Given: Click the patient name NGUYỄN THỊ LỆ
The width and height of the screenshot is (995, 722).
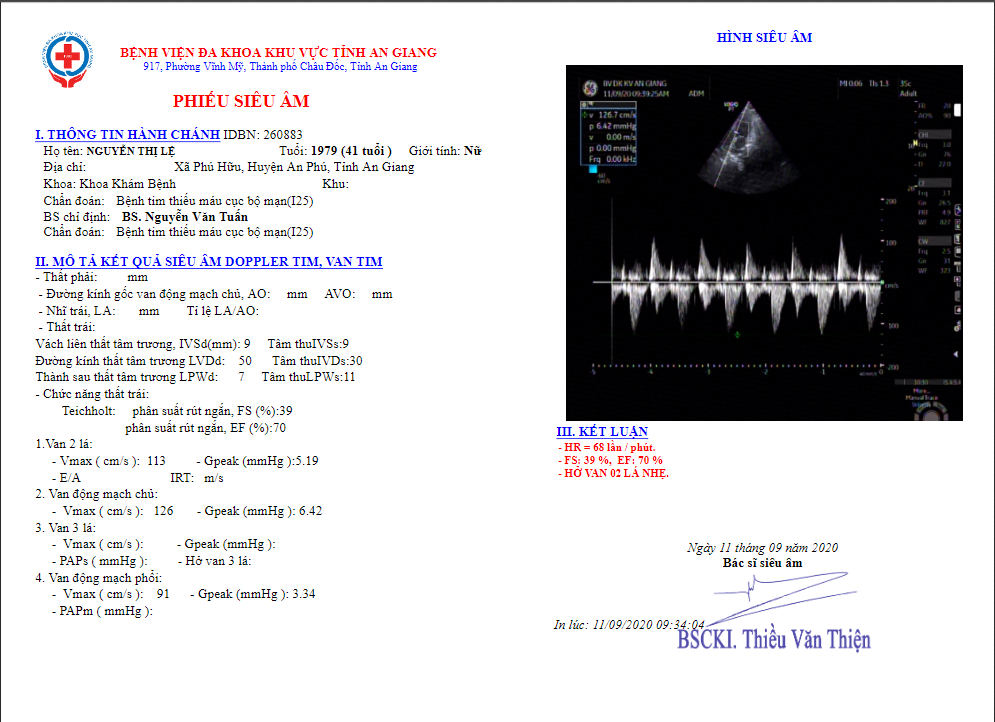Looking at the screenshot, I should click(147, 151).
